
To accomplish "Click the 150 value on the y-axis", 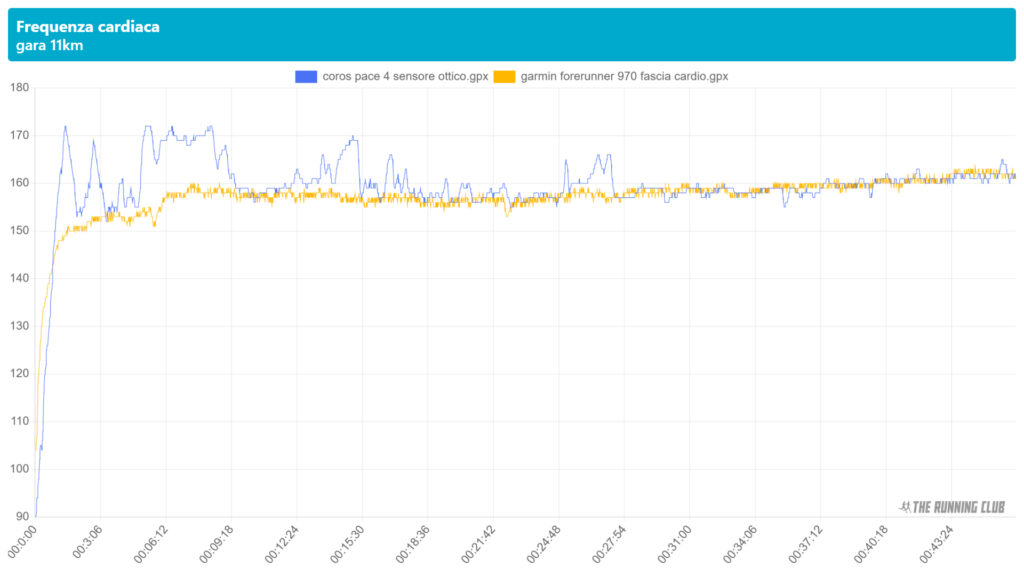I will pyautogui.click(x=18, y=231).
